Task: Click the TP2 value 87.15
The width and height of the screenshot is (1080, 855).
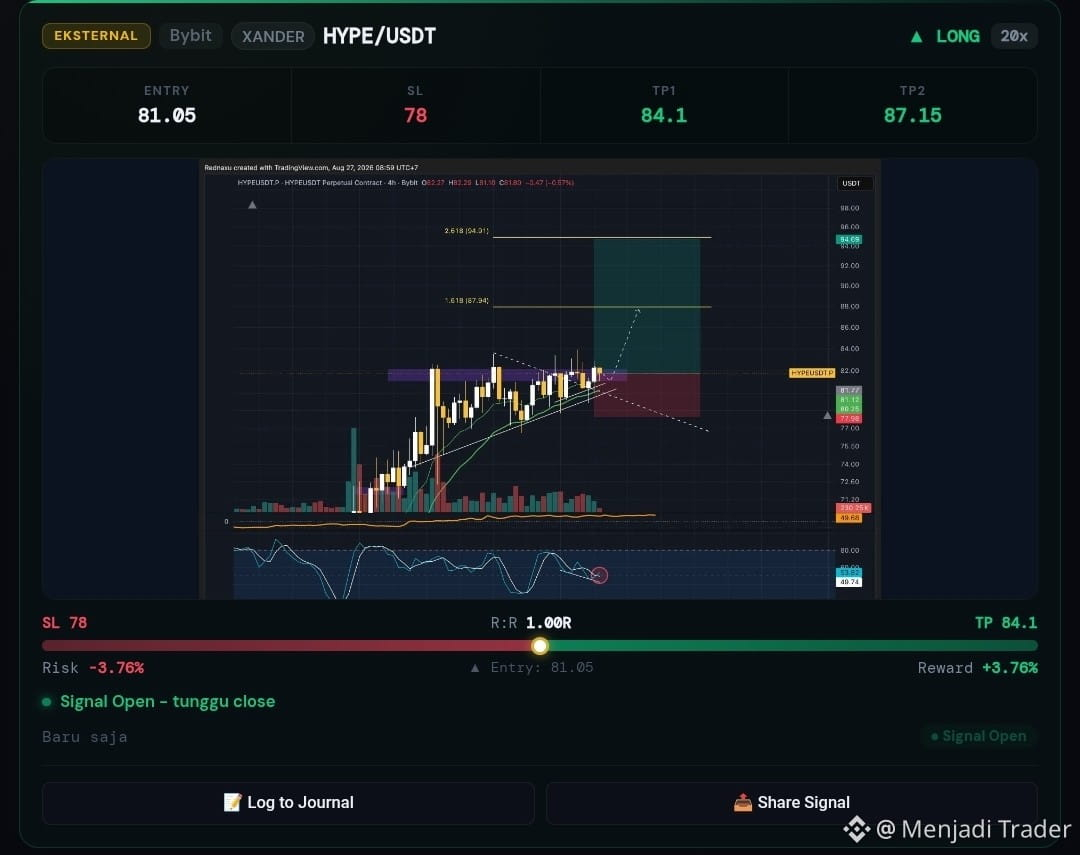Action: click(913, 115)
